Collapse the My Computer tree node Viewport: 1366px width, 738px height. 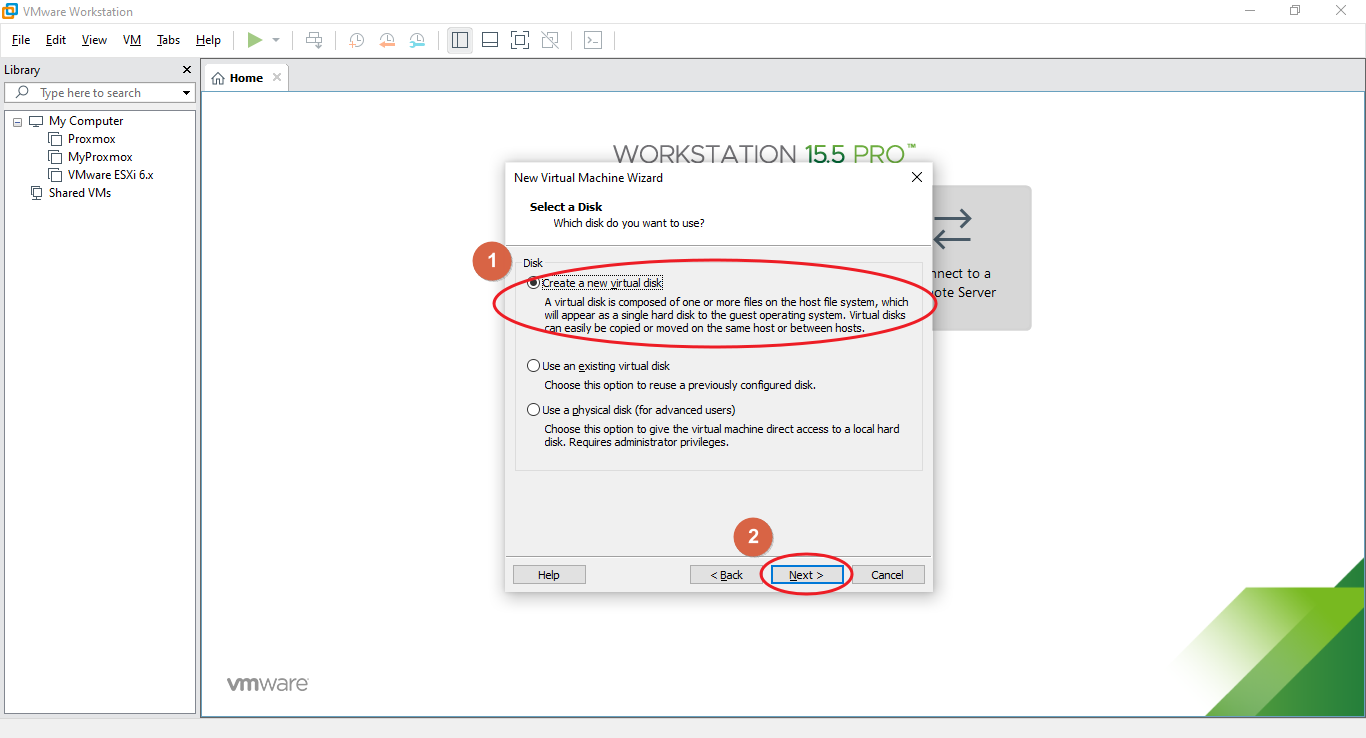(x=17, y=121)
